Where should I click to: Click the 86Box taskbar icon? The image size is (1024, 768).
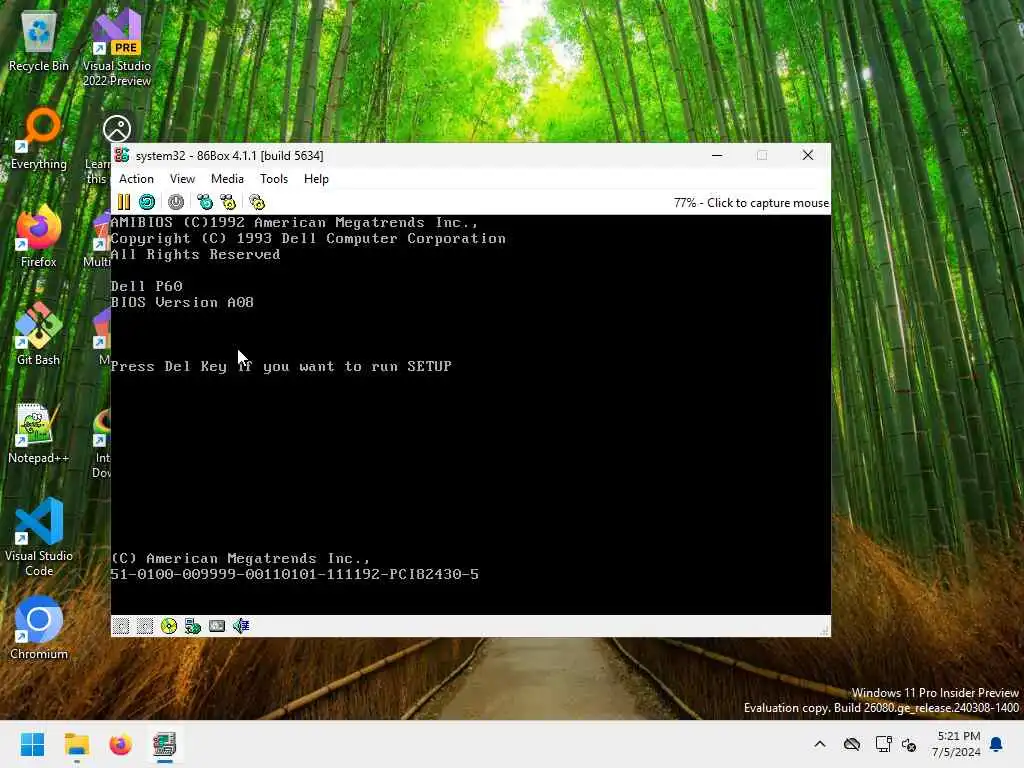pyautogui.click(x=165, y=744)
